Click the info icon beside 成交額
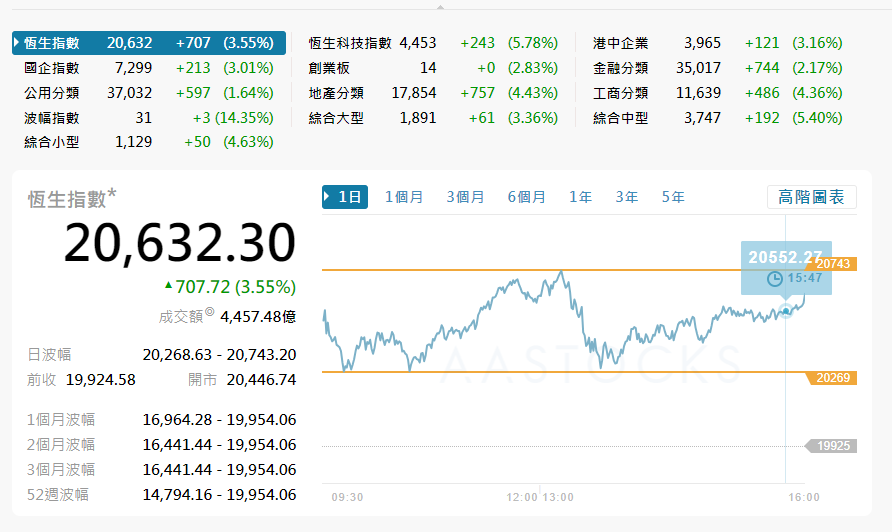Image resolution: width=892 pixels, height=532 pixels. point(209,313)
